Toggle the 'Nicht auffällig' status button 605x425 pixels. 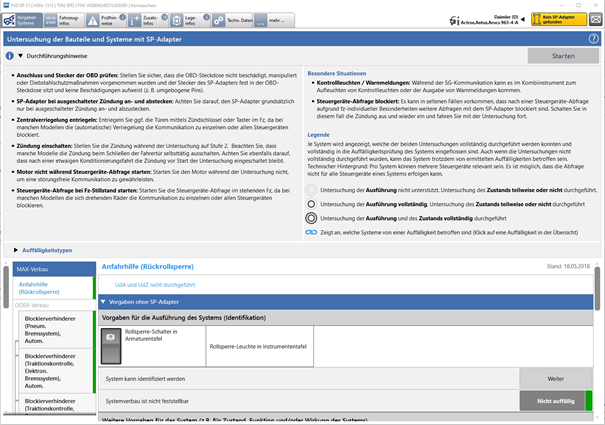tap(553, 400)
